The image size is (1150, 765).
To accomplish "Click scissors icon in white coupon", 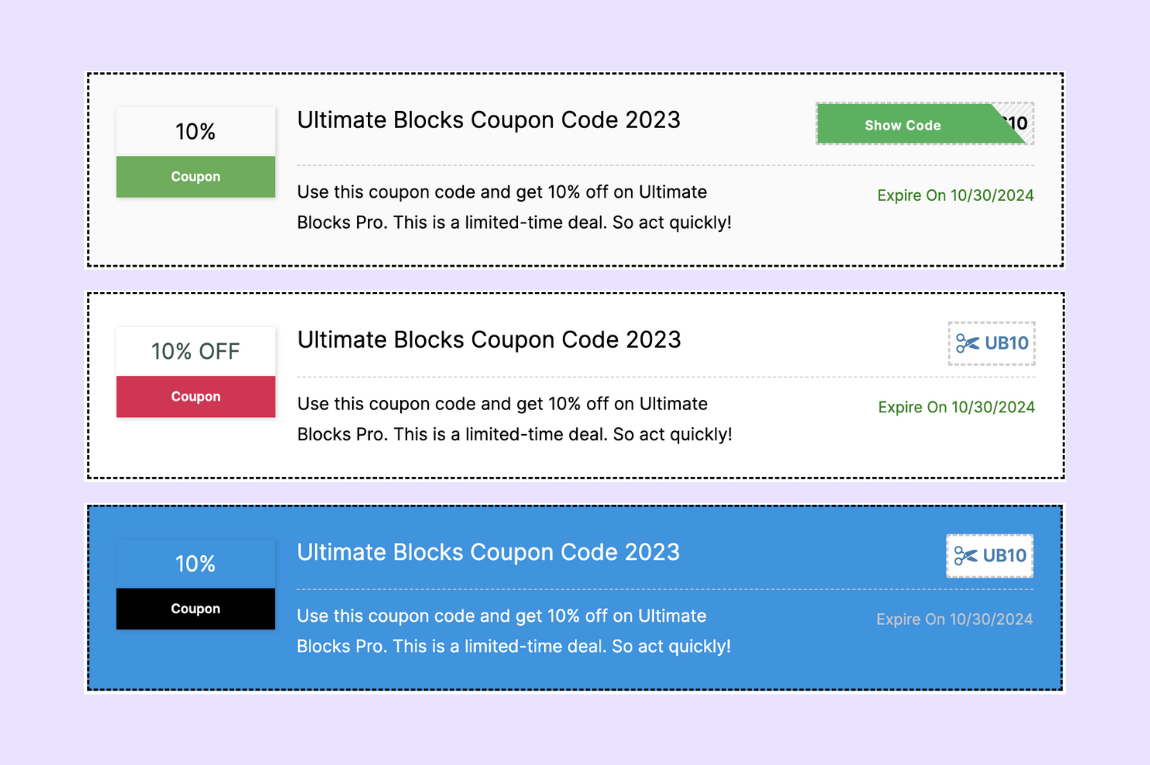I will click(967, 343).
